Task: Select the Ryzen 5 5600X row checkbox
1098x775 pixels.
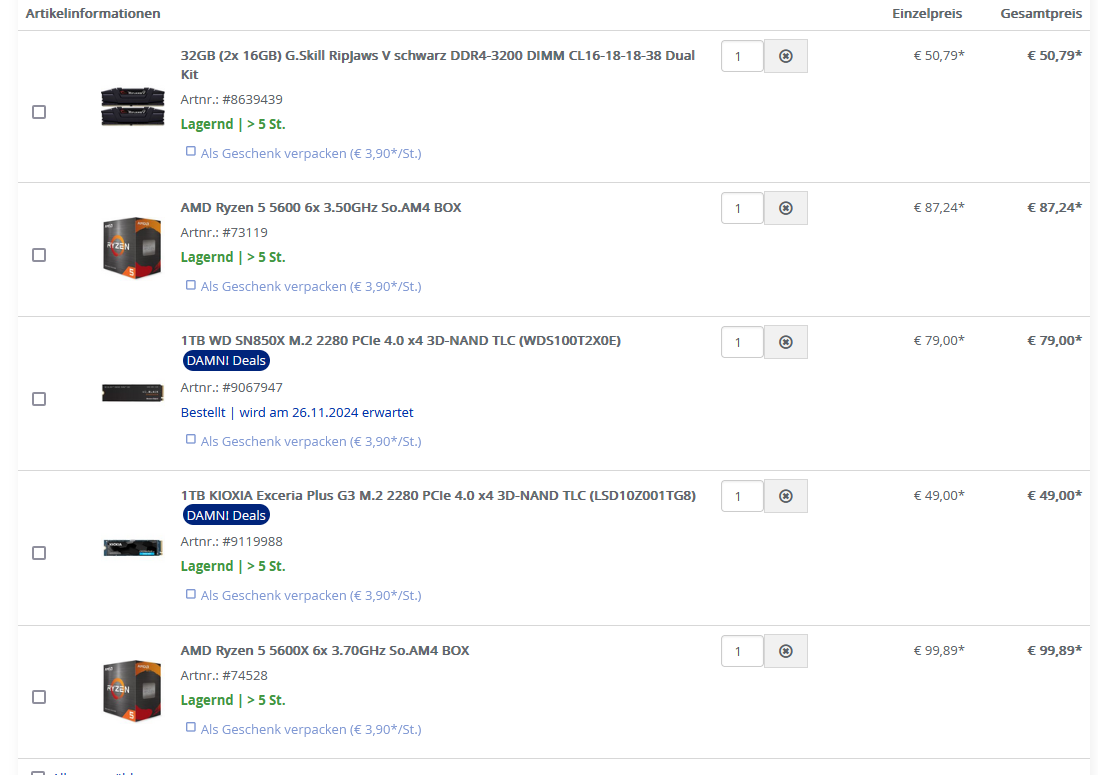Action: tap(39, 697)
